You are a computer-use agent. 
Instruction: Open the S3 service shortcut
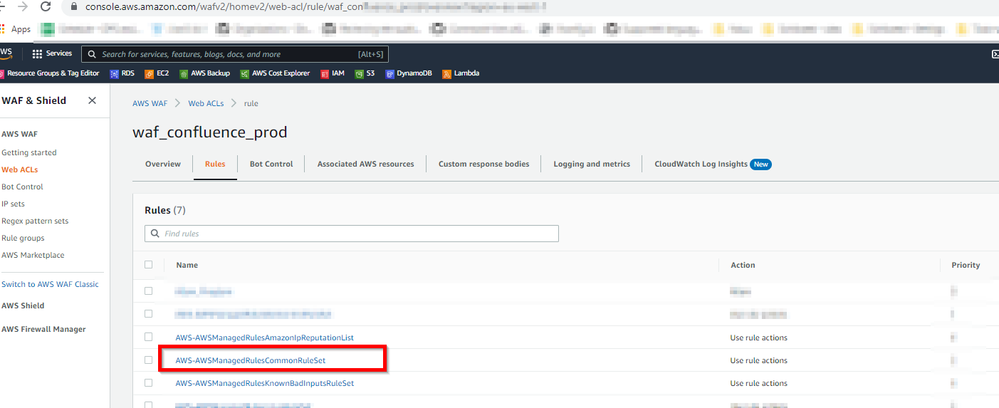tap(365, 74)
